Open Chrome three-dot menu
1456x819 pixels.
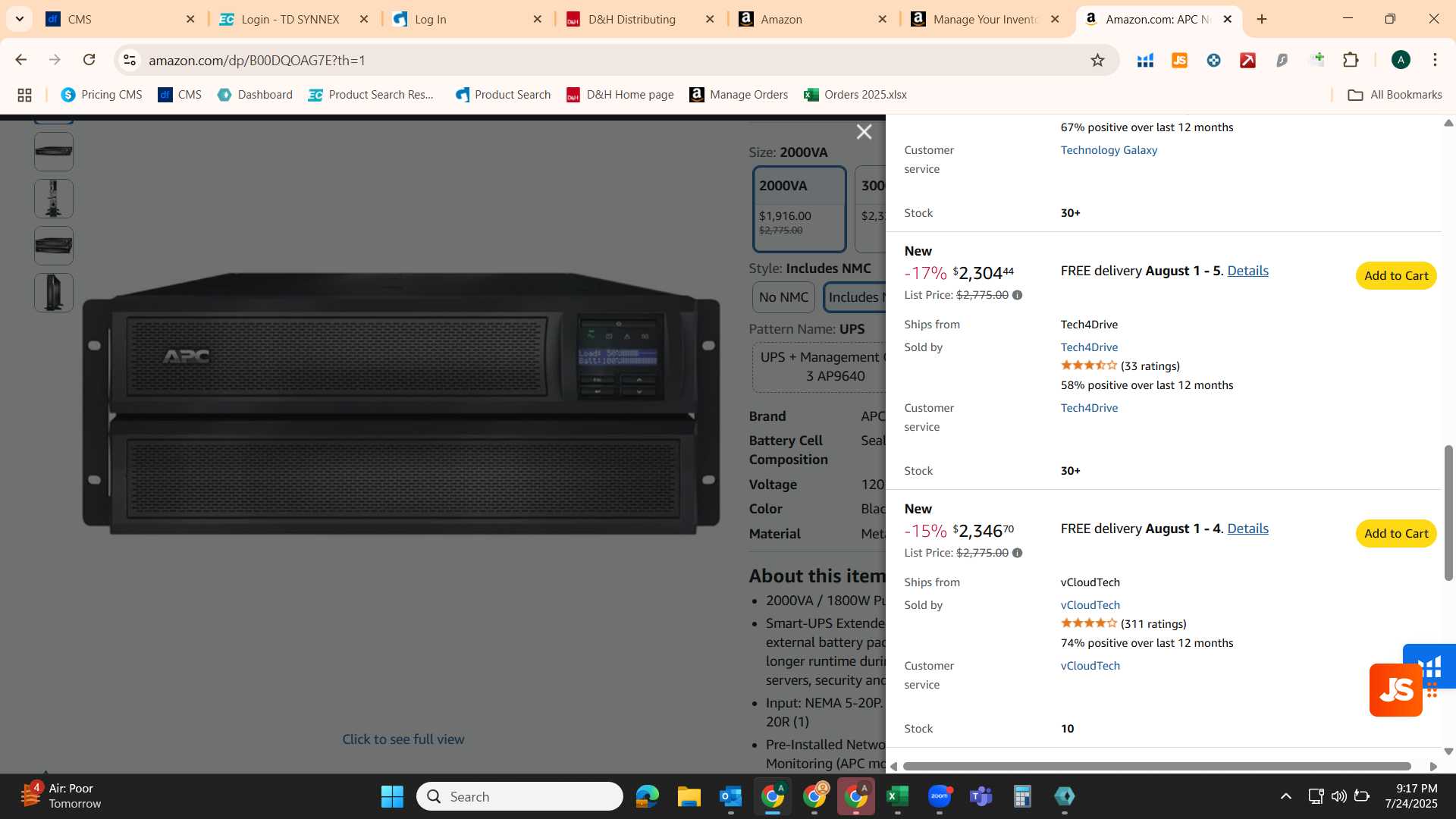point(1435,60)
